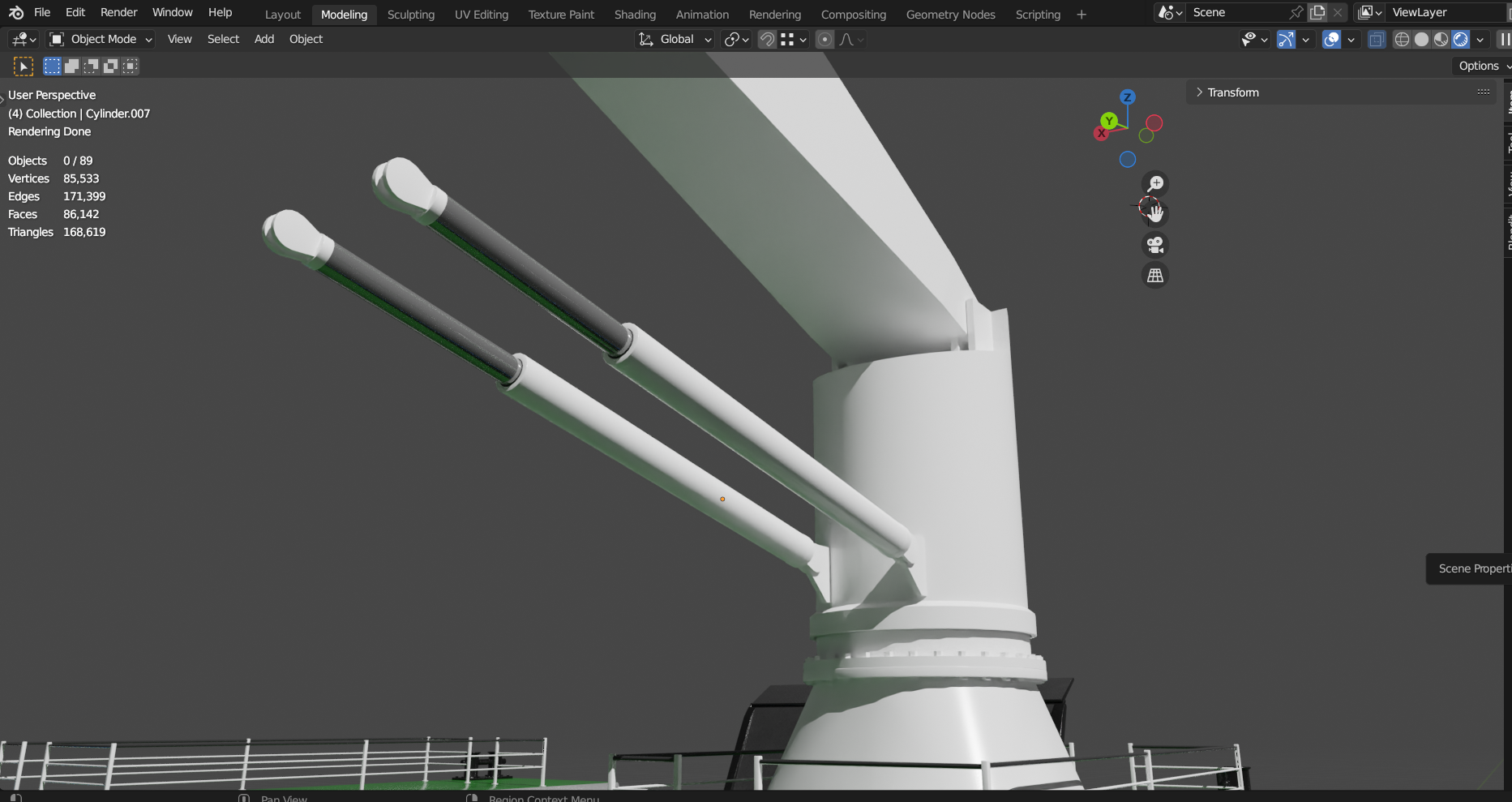The width and height of the screenshot is (1512, 802).
Task: Toggle viewport gizmos display
Action: click(x=1287, y=39)
